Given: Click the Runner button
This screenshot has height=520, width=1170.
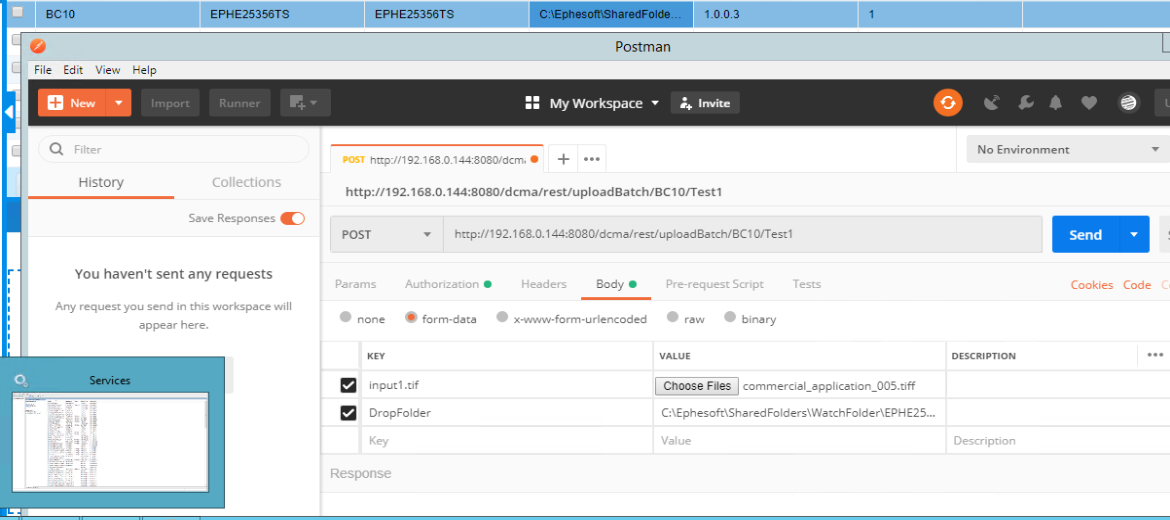Looking at the screenshot, I should point(240,103).
